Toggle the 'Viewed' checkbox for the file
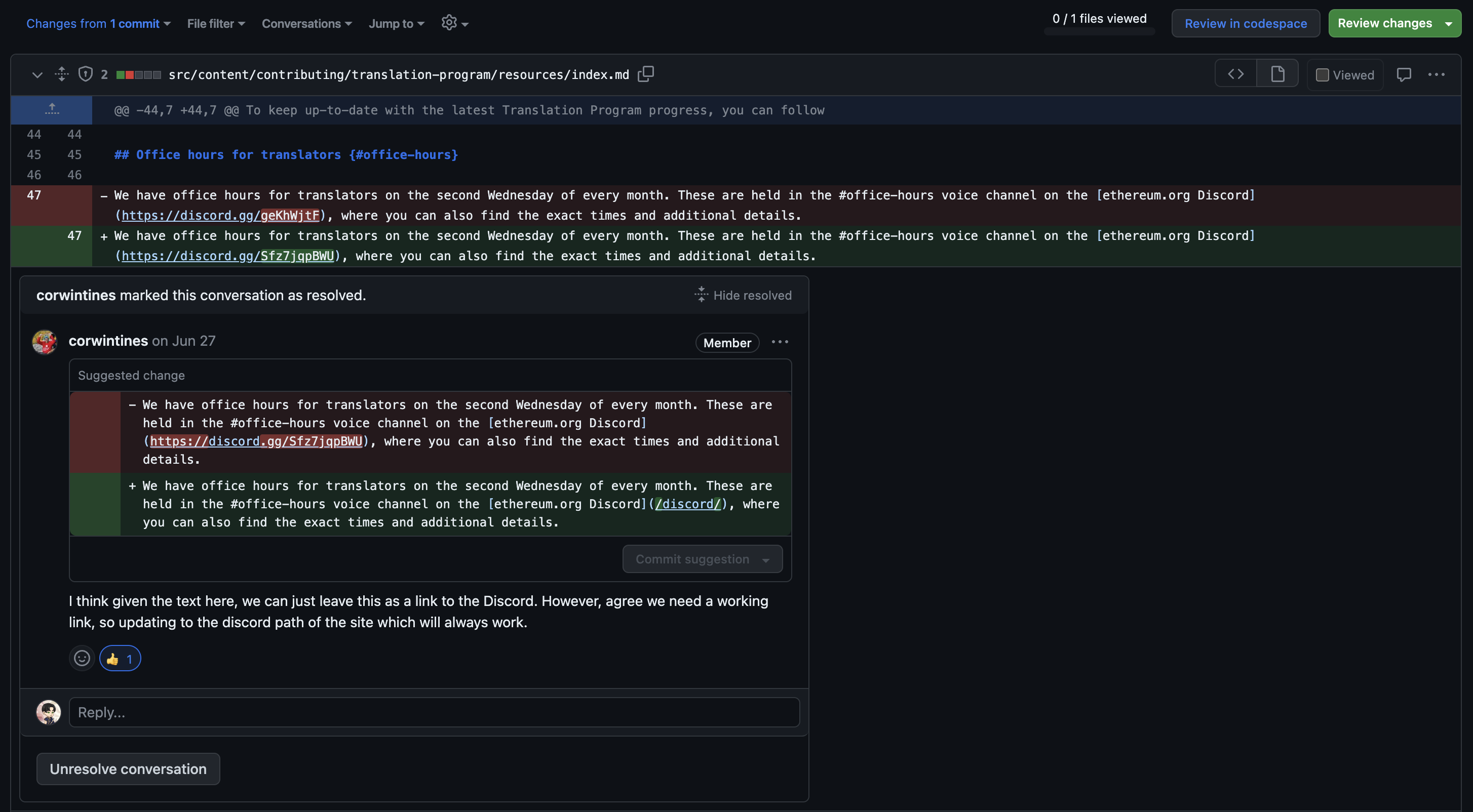The image size is (1473, 812). tap(1321, 73)
